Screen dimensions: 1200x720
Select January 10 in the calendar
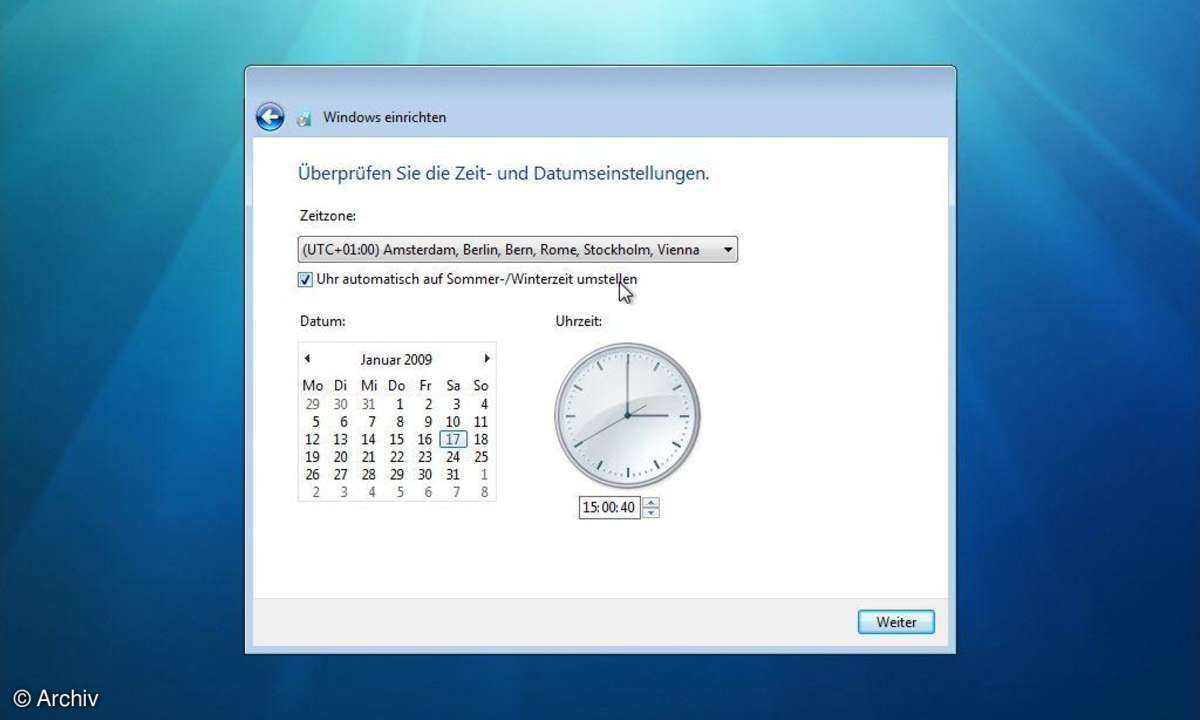[453, 422]
